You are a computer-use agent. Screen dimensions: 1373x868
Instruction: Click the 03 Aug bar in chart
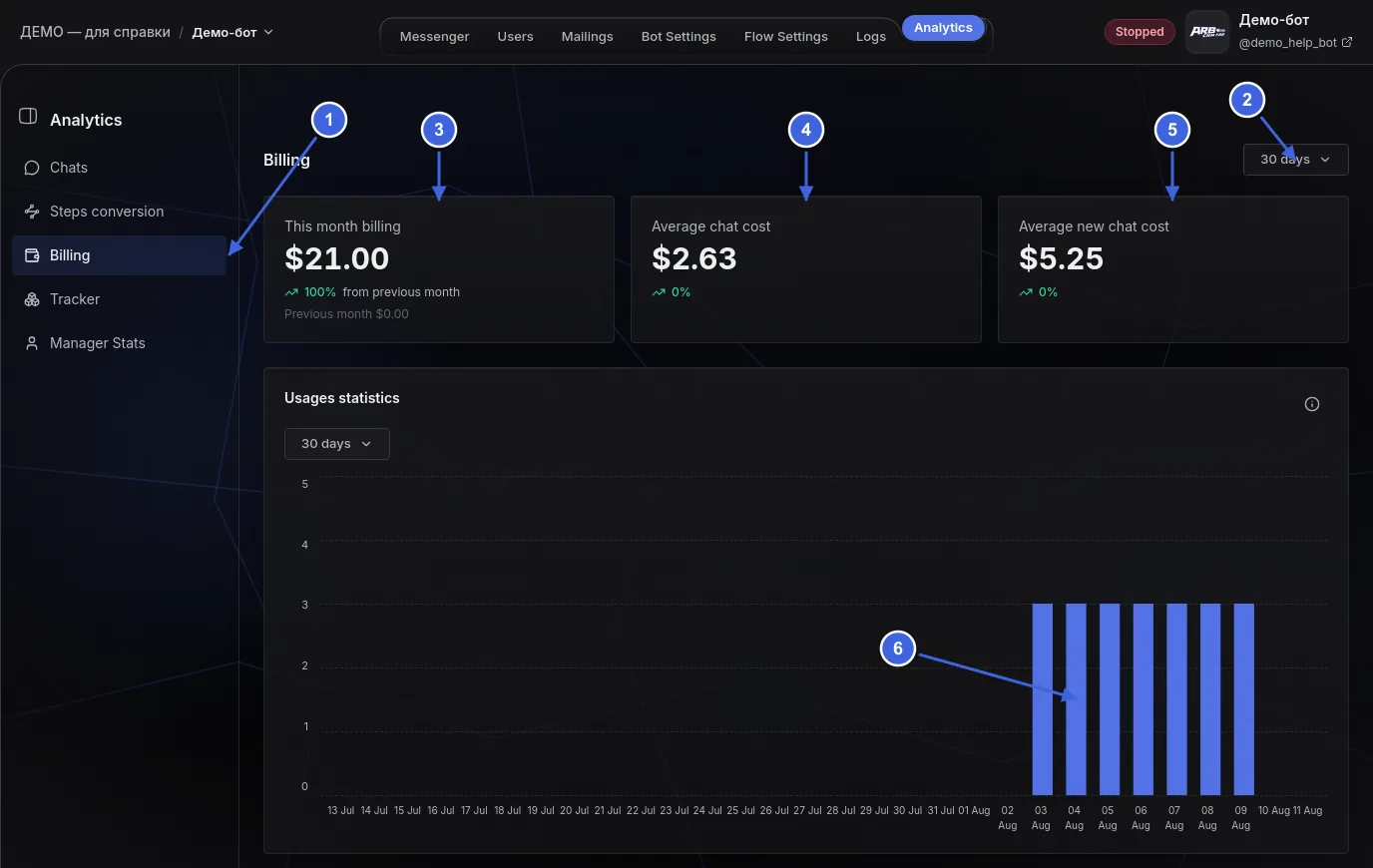(x=1042, y=698)
